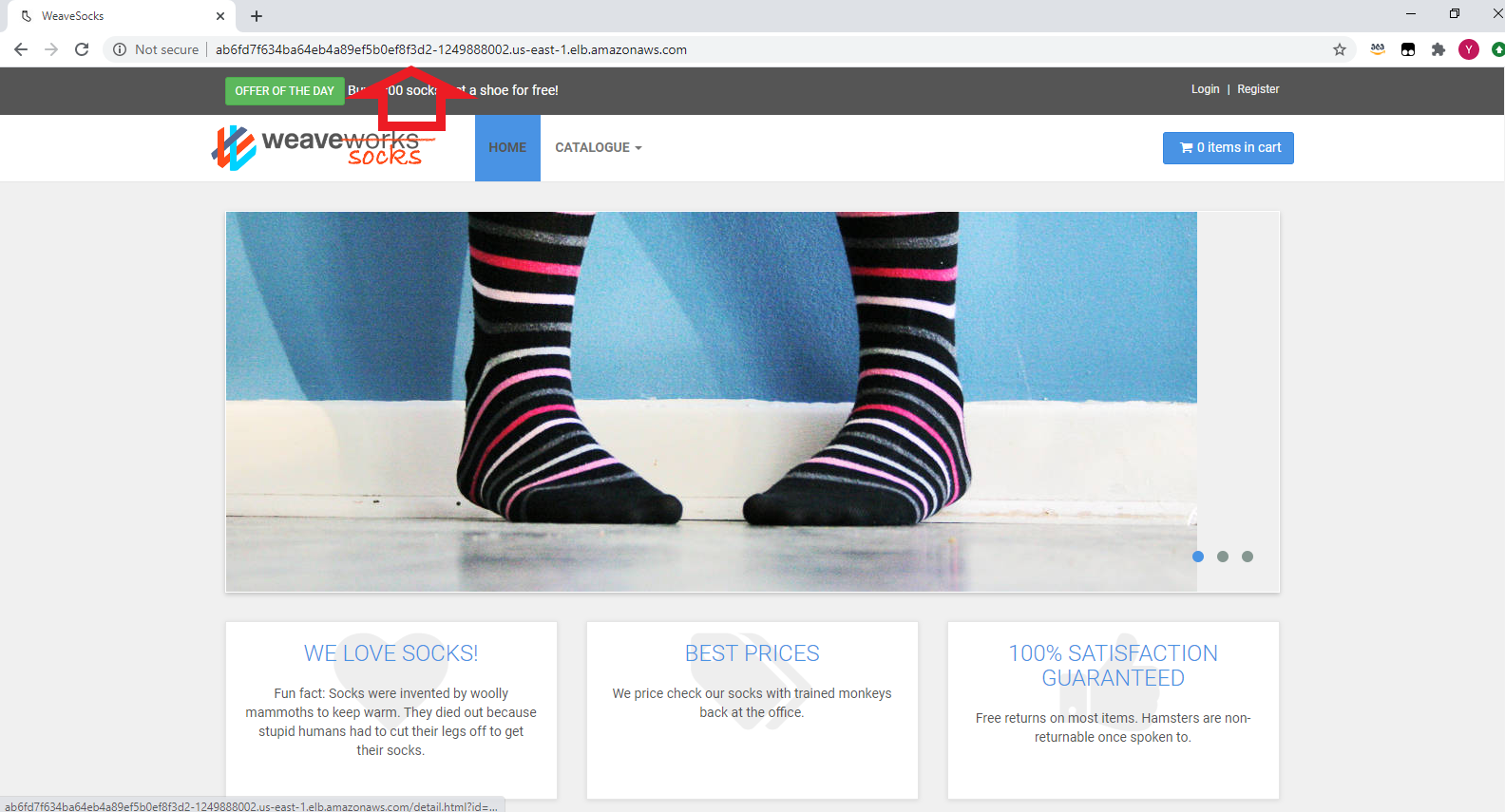Click the Login link
This screenshot has width=1505, height=812.
tap(1206, 89)
